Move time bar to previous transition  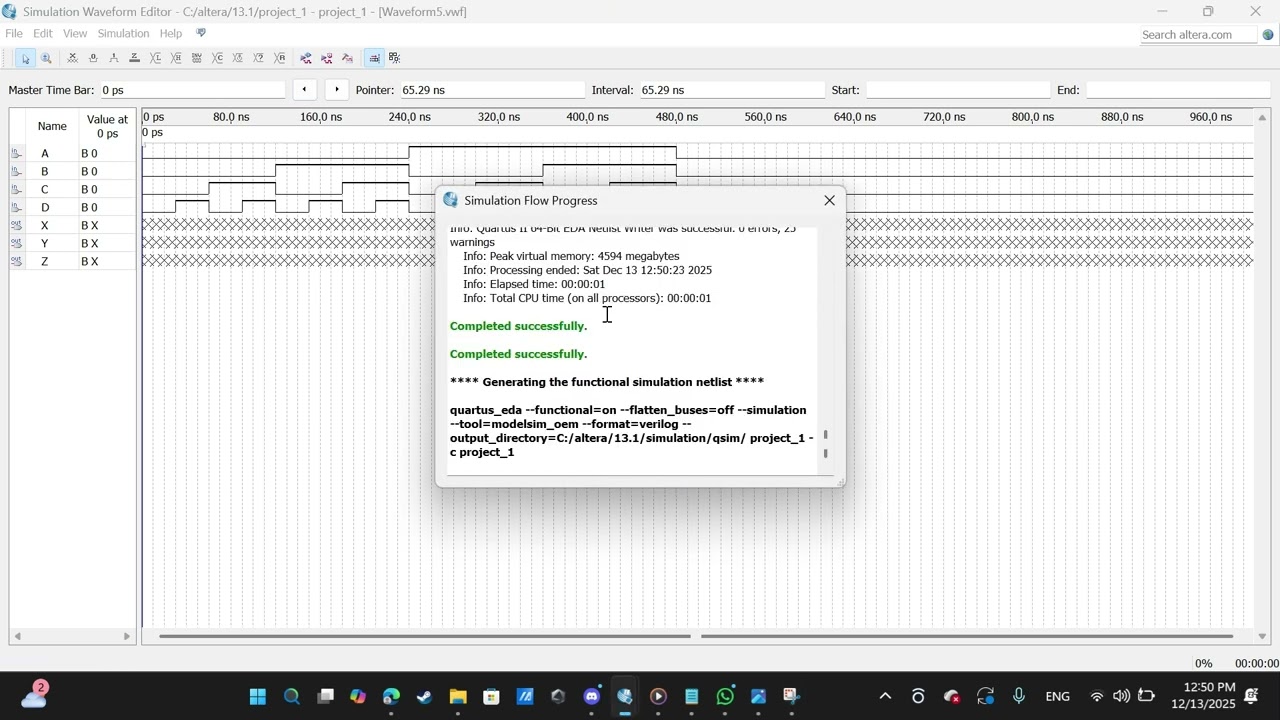pos(304,89)
